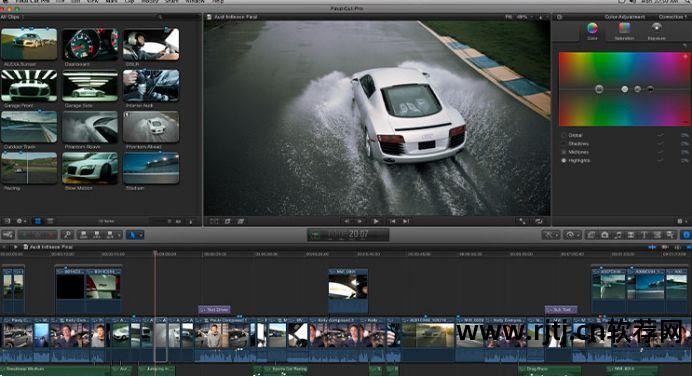This screenshot has height=377, width=692.
Task: Switch to the Color tab
Action: pos(592,31)
